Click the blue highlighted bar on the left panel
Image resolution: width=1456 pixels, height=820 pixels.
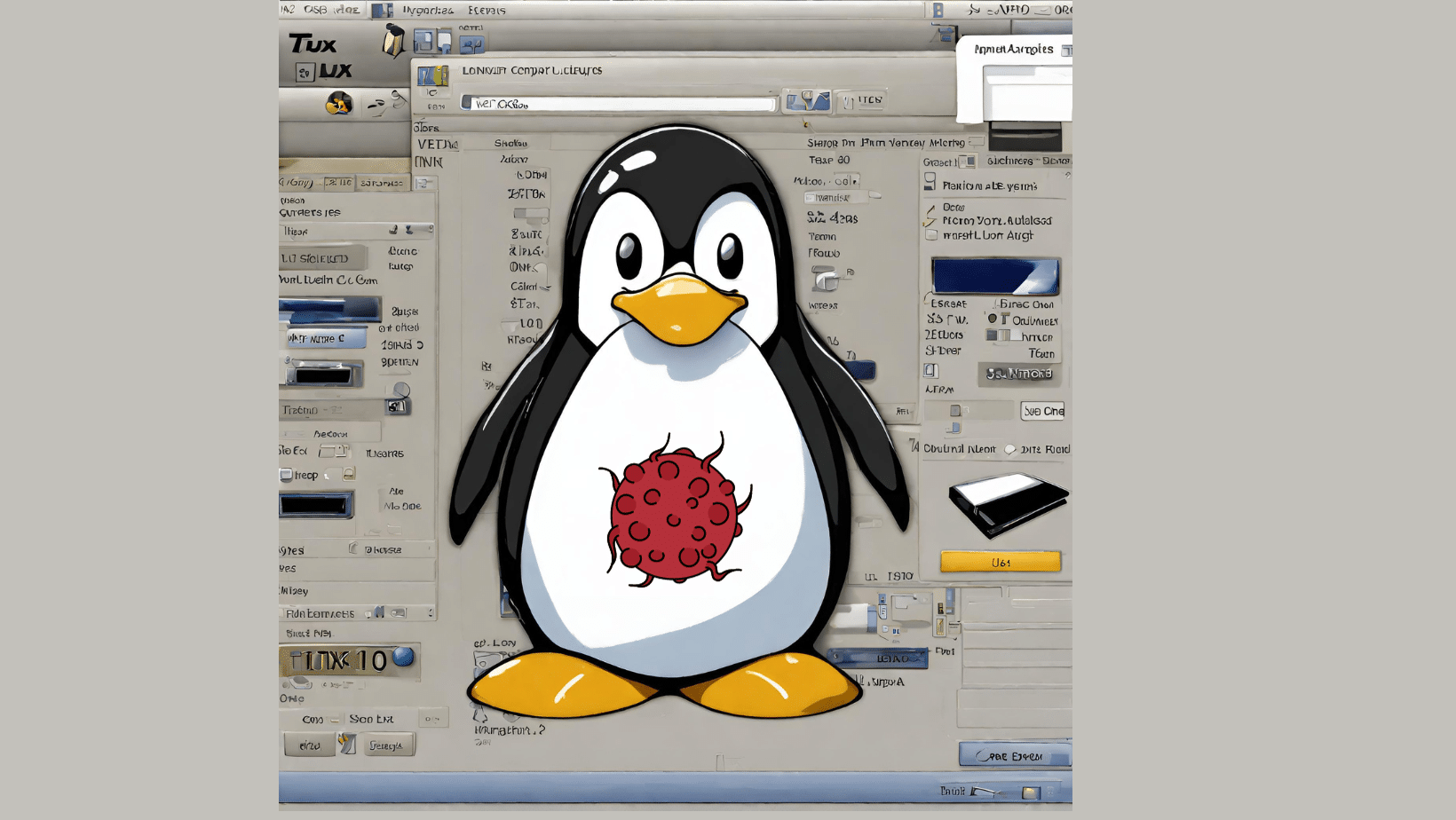click(x=330, y=310)
